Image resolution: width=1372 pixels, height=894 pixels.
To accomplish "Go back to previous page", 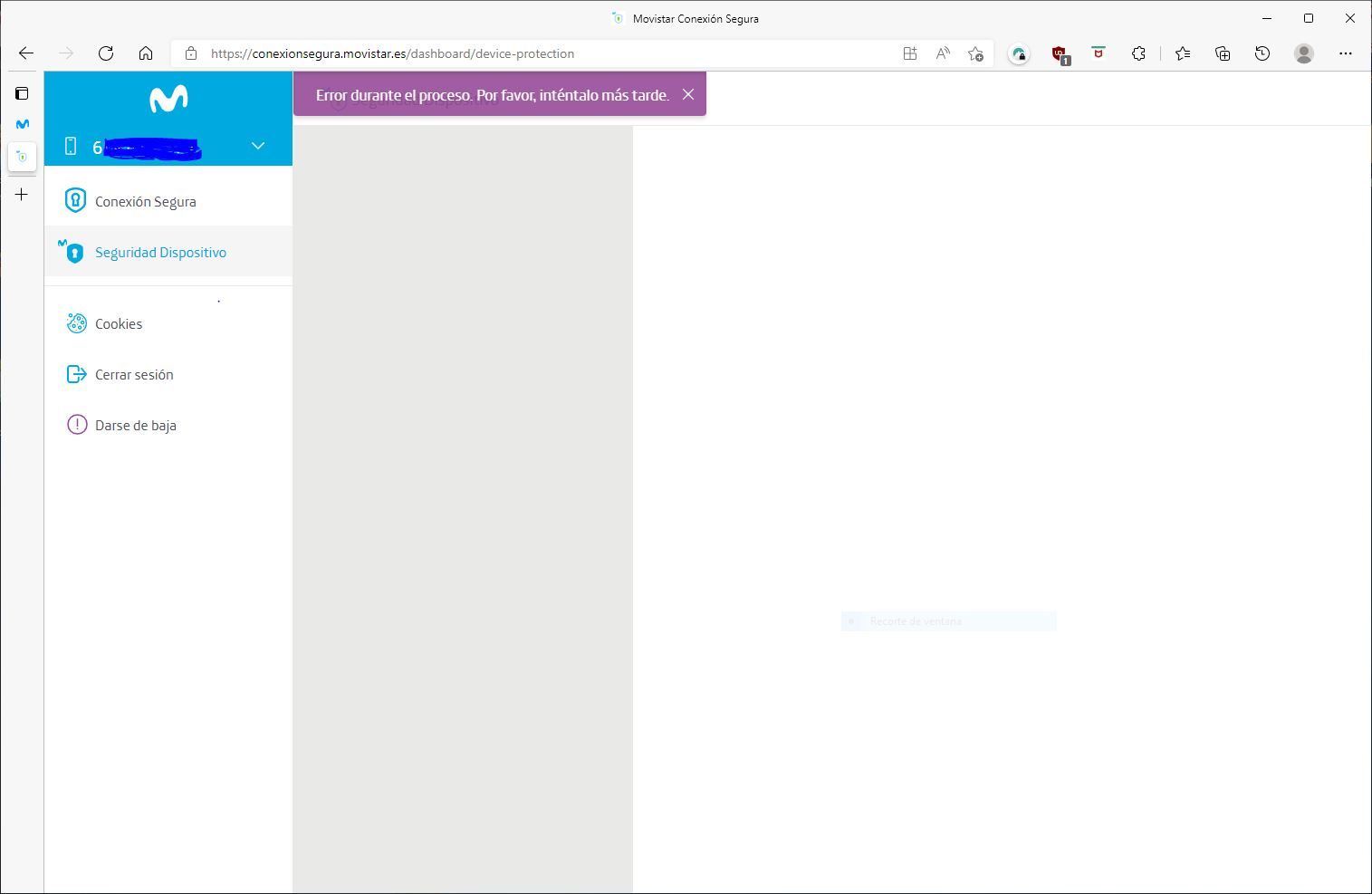I will click(26, 53).
